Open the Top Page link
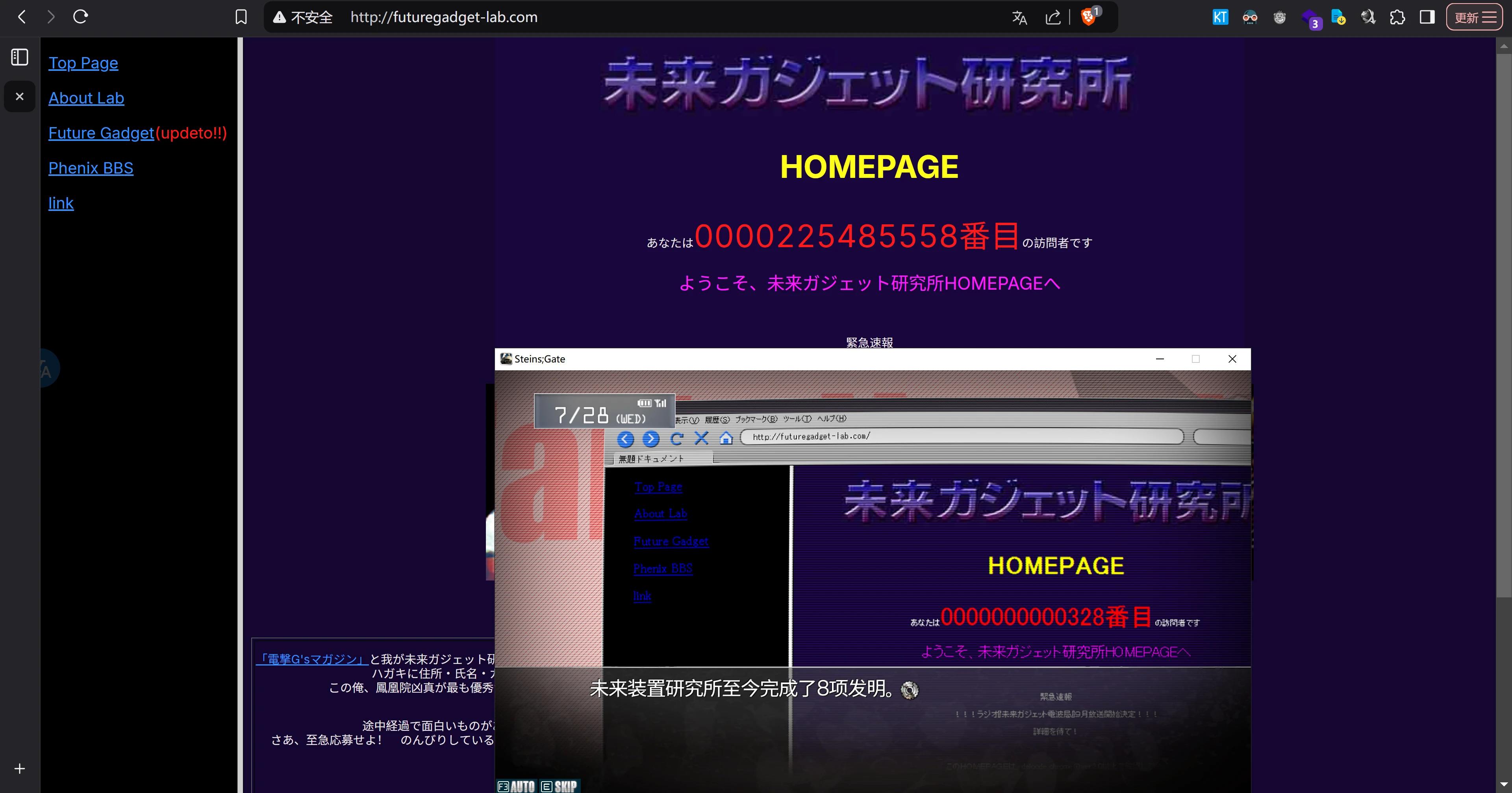This screenshot has width=1512, height=793. tap(83, 63)
